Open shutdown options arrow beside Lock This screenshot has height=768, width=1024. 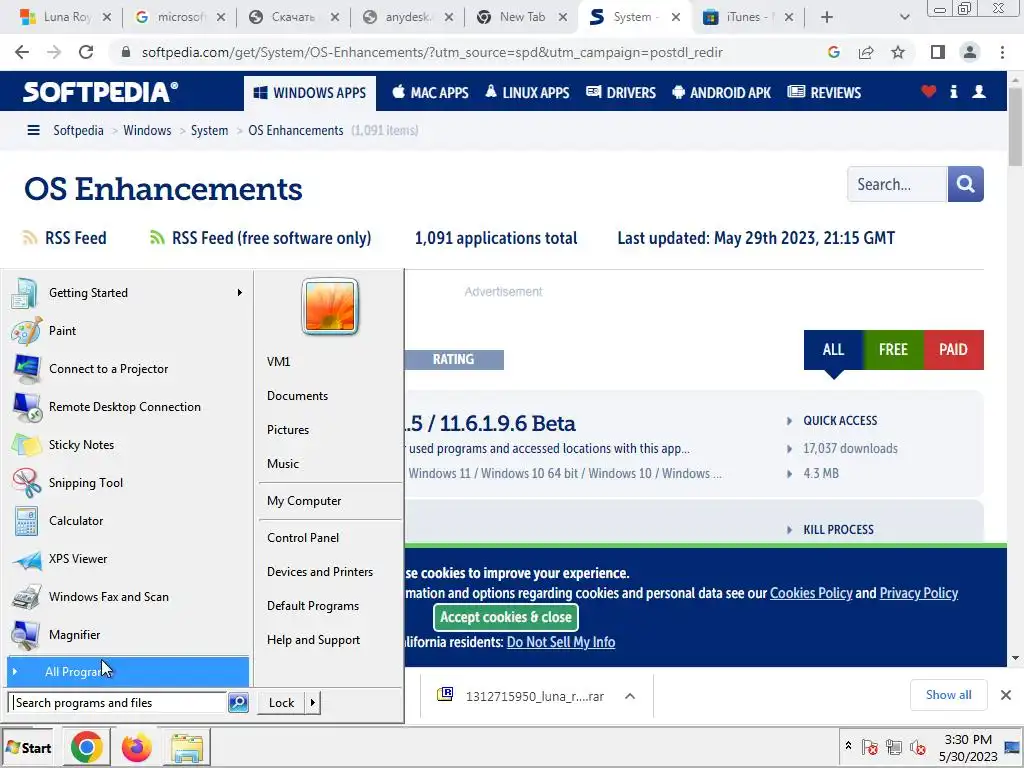pos(313,703)
